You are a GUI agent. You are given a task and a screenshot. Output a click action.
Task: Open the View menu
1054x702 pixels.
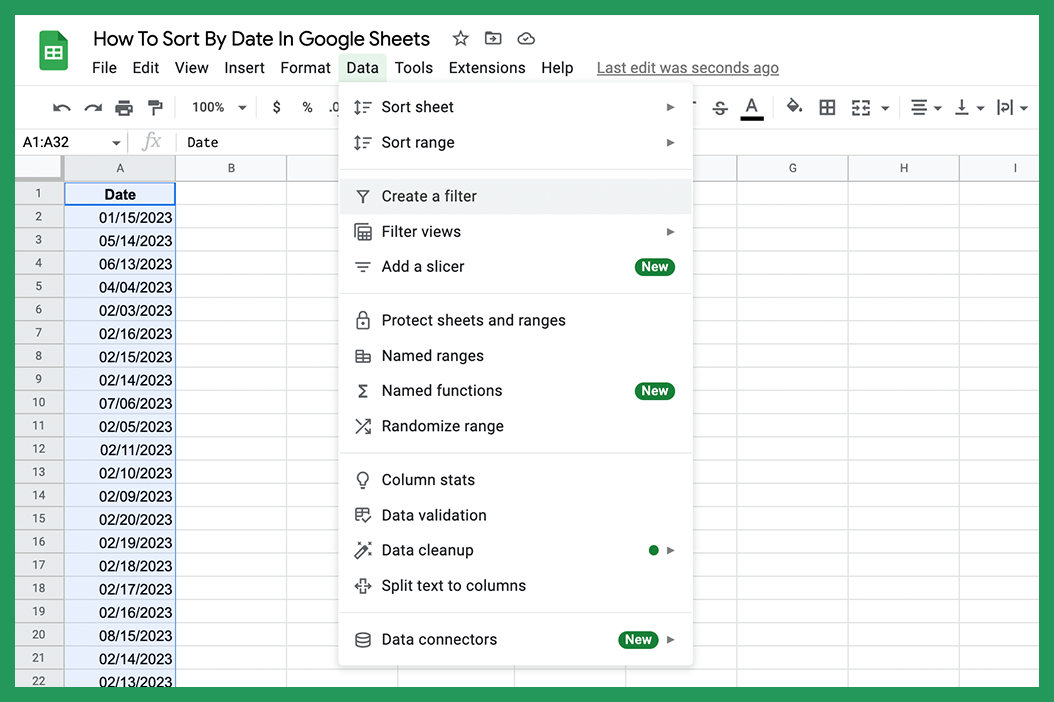pyautogui.click(x=192, y=68)
